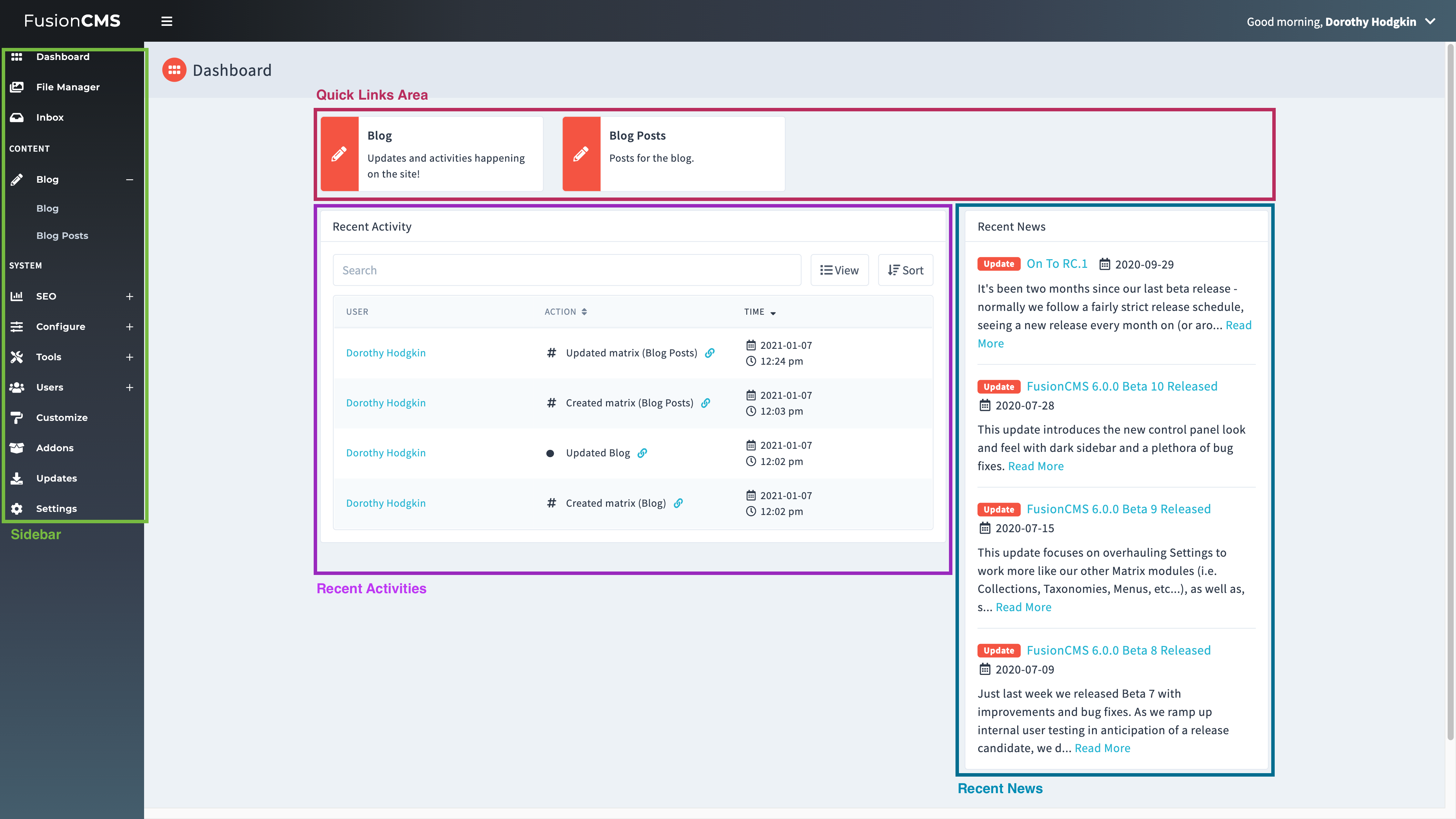Viewport: 1456px width, 819px height.
Task: Click the hash icon on Updated matrix row
Action: pyautogui.click(x=551, y=353)
